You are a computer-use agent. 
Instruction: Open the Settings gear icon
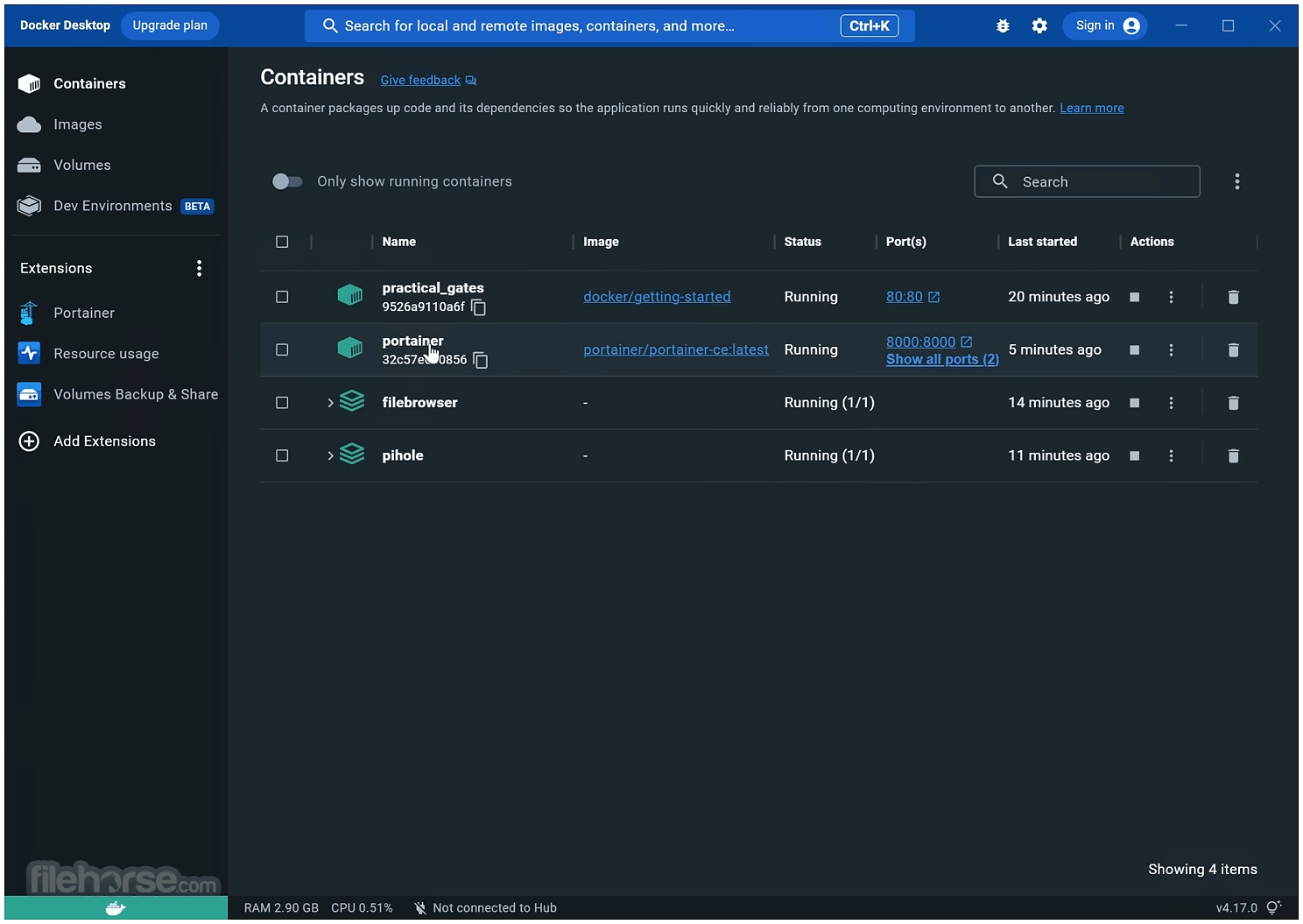1039,26
